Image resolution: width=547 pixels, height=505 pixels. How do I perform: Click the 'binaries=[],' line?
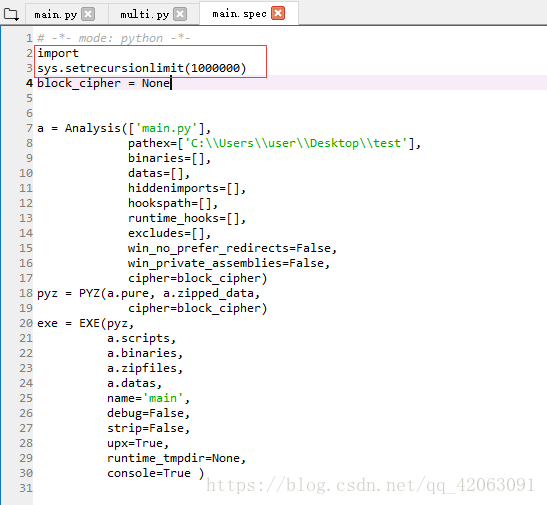170,158
